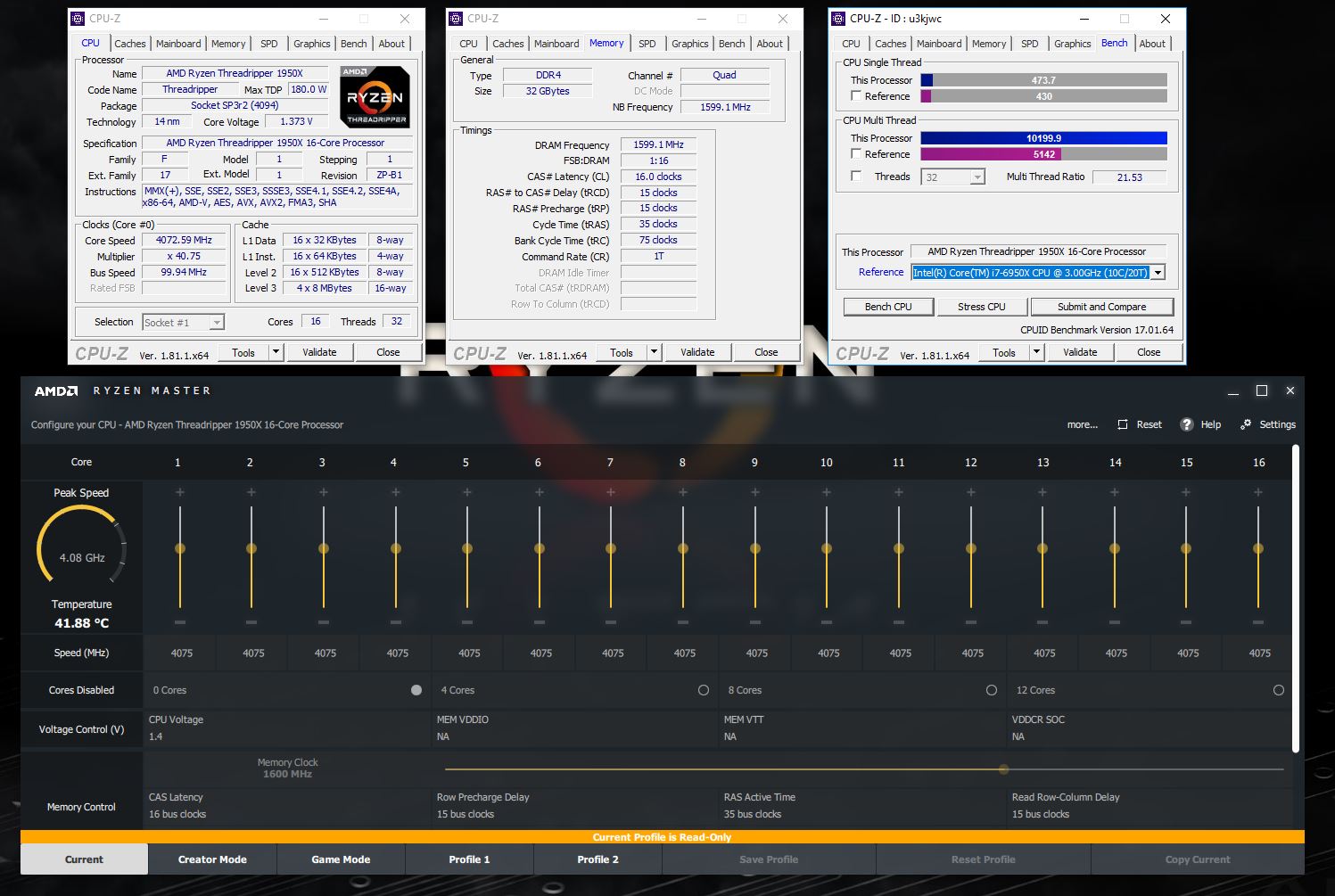Select 12 Cores disabled radio button
Viewport: 1335px width, 896px height.
(x=1279, y=690)
